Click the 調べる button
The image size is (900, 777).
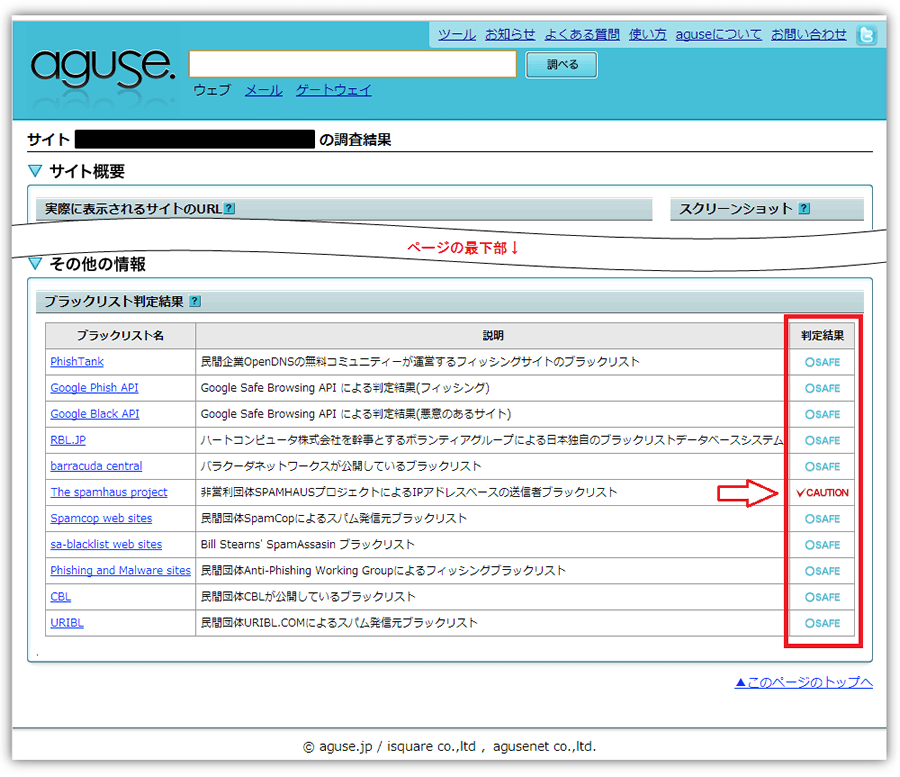coord(561,64)
